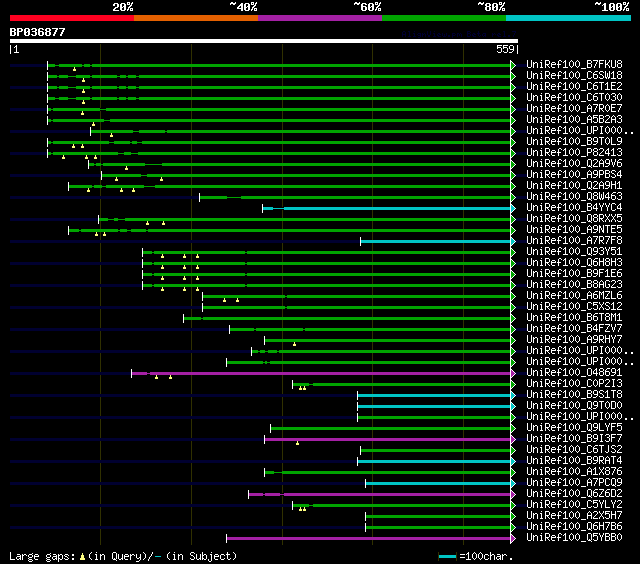Select the UniRef100_B4YYC4 label
Screen dimensions: 640x564
574,208
